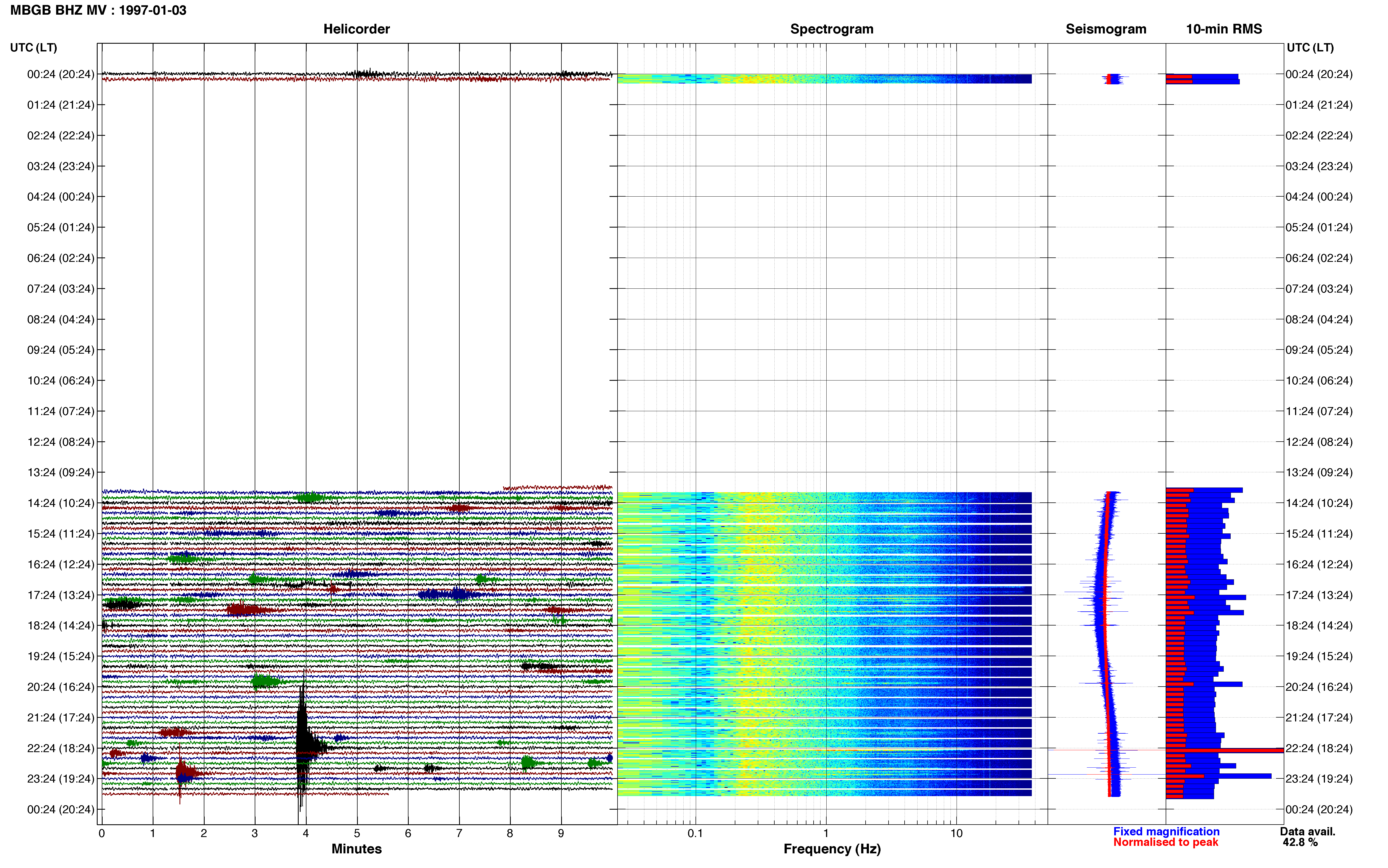Click the right 'UTC (LT)' axis header

click(x=1310, y=48)
